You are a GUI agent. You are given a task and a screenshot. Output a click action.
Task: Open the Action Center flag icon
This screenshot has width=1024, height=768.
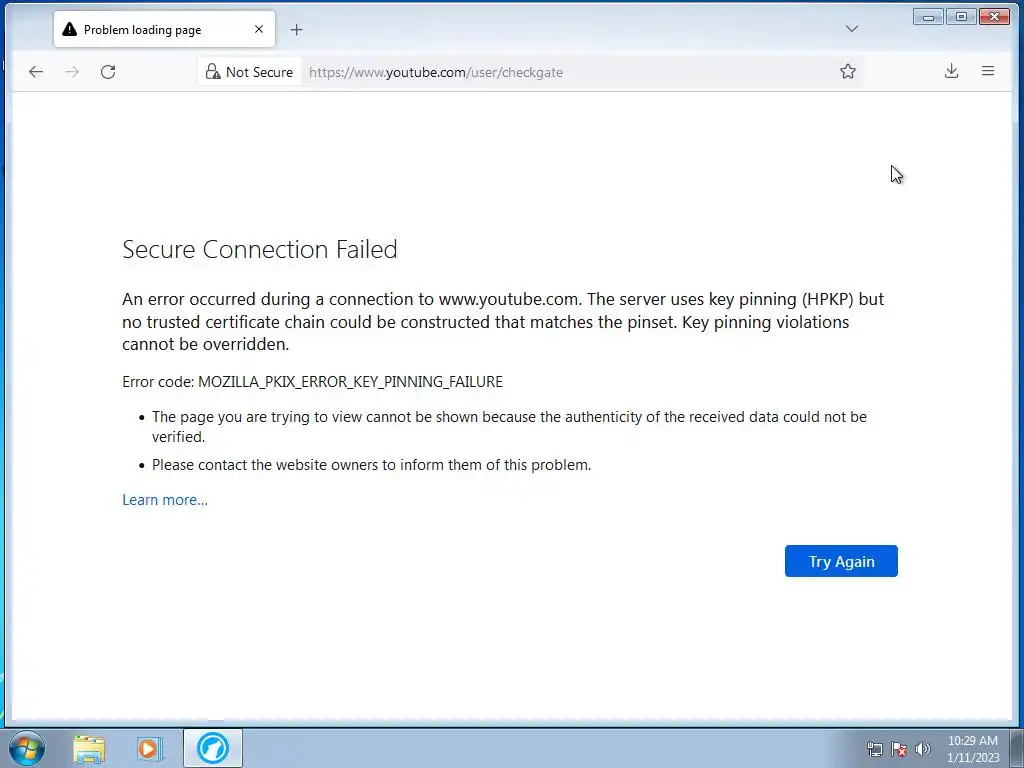(899, 749)
